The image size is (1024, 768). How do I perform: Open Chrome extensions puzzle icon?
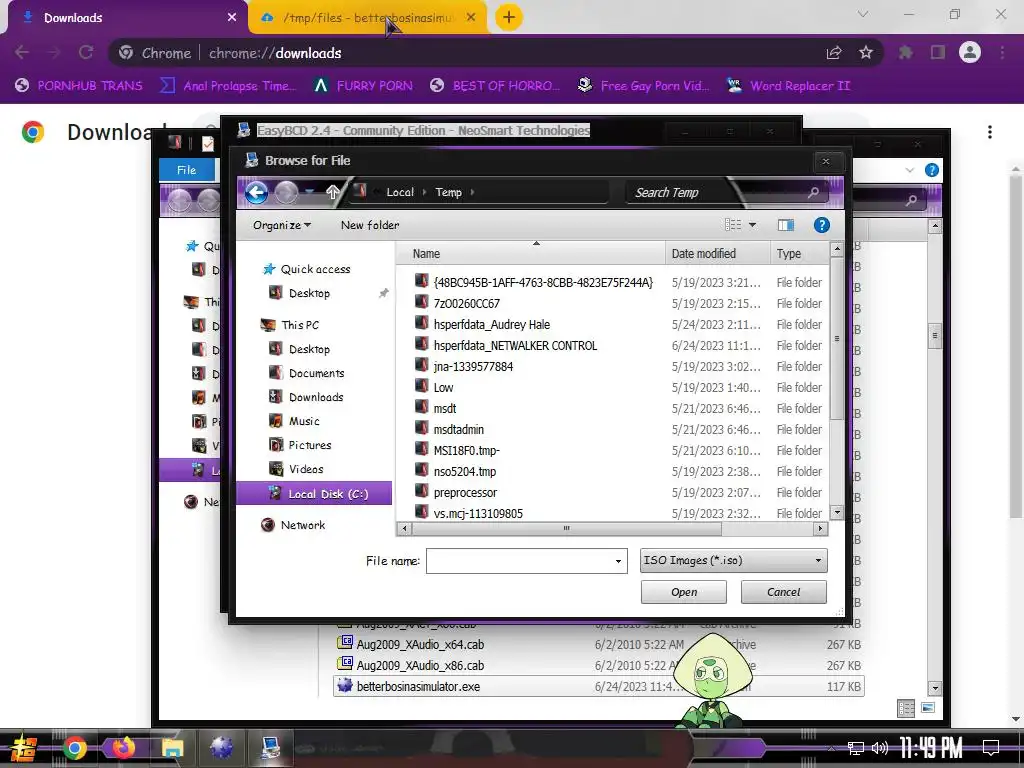pyautogui.click(x=905, y=52)
